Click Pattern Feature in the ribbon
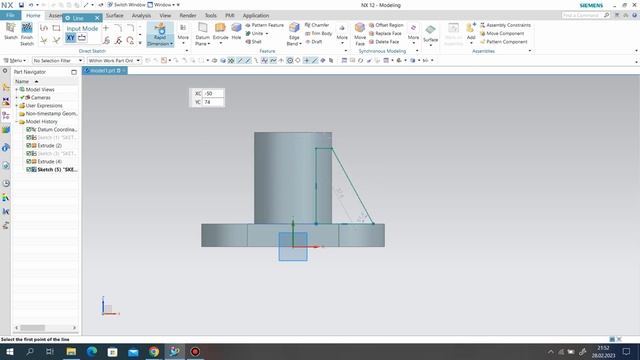 [x=264, y=25]
